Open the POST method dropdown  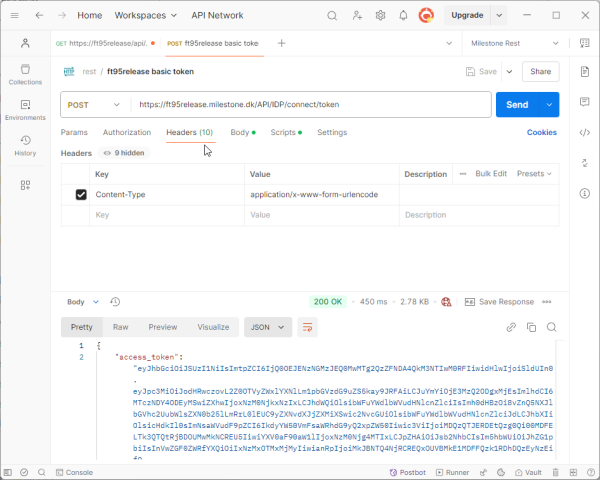pyautogui.click(x=93, y=105)
